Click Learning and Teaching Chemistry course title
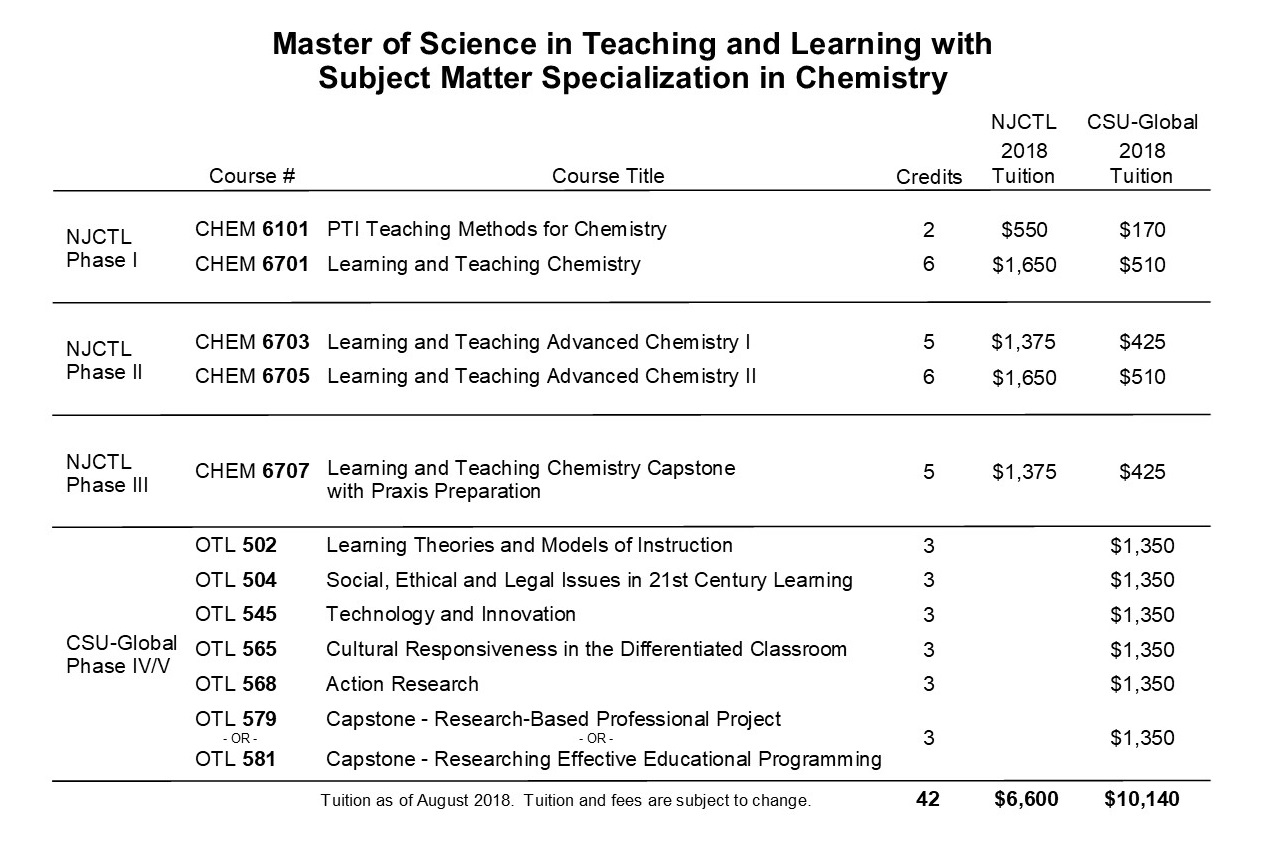 coord(484,265)
